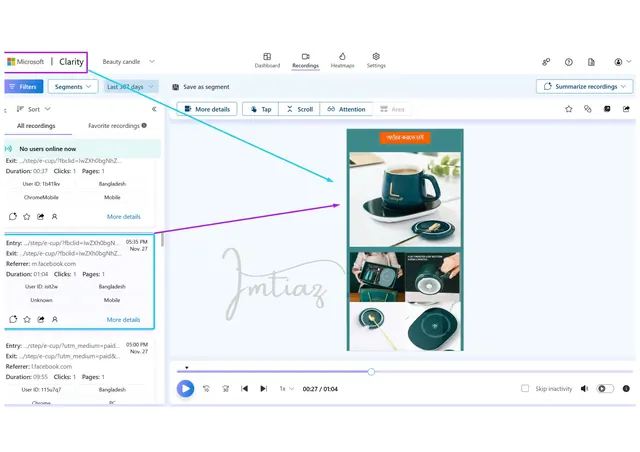Image resolution: width=640 pixels, height=452 pixels.
Task: Open More details on m.facebook.com referrer card
Action: tap(123, 319)
